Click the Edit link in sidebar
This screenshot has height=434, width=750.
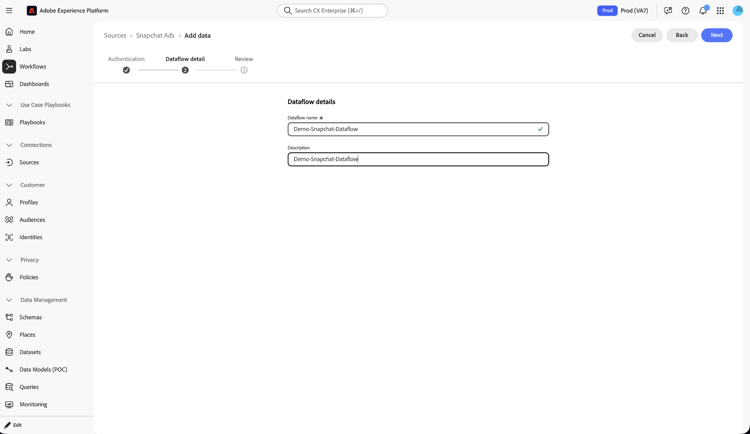click(x=17, y=425)
